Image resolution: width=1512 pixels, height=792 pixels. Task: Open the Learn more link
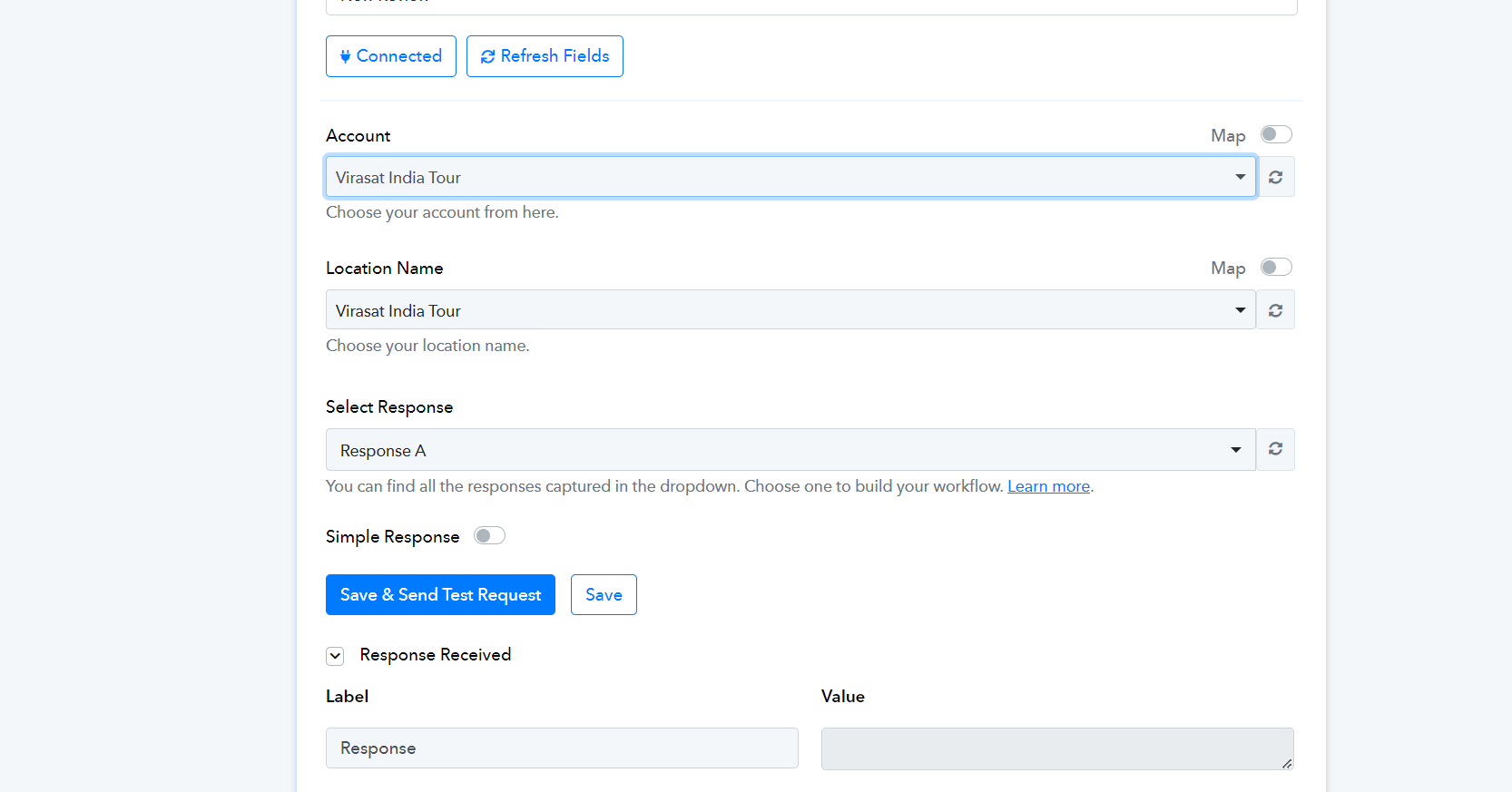coord(1048,486)
